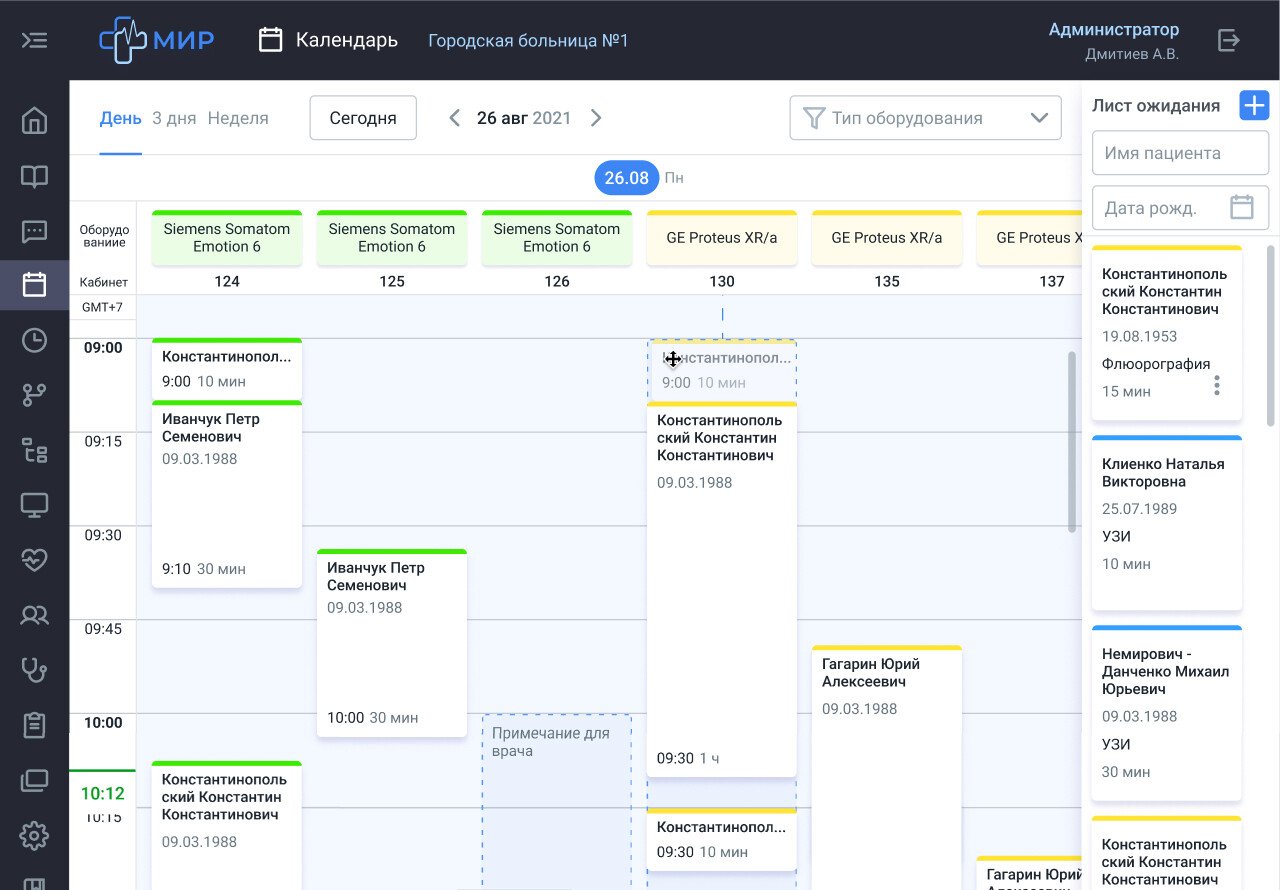The height and width of the screenshot is (890, 1280).
Task: Add to waiting list with plus button
Action: pos(1254,105)
